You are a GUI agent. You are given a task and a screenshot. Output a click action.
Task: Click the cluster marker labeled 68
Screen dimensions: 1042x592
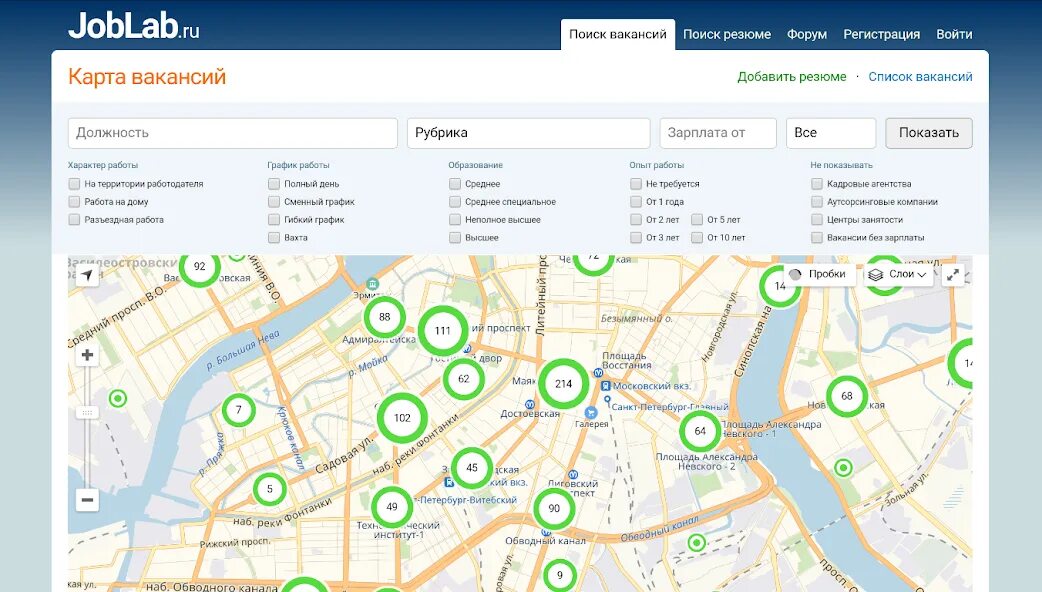(x=847, y=396)
